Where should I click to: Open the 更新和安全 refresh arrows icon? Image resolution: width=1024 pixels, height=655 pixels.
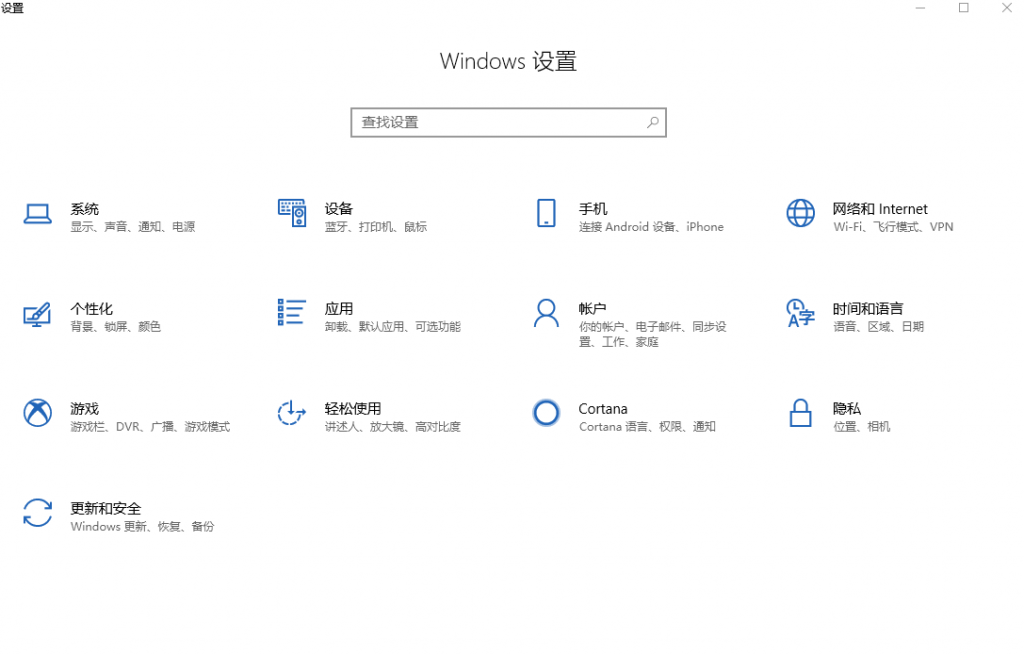click(37, 513)
